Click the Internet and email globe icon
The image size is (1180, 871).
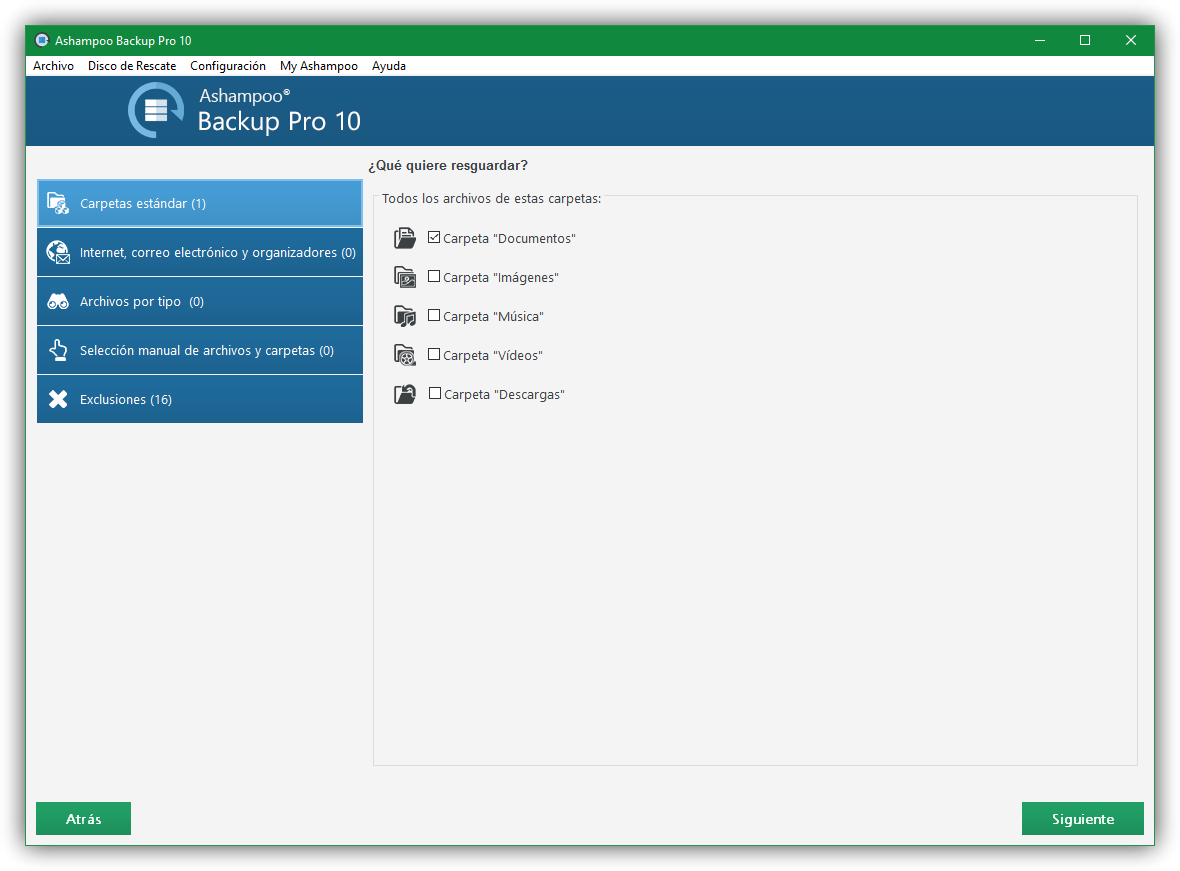pyautogui.click(x=58, y=252)
